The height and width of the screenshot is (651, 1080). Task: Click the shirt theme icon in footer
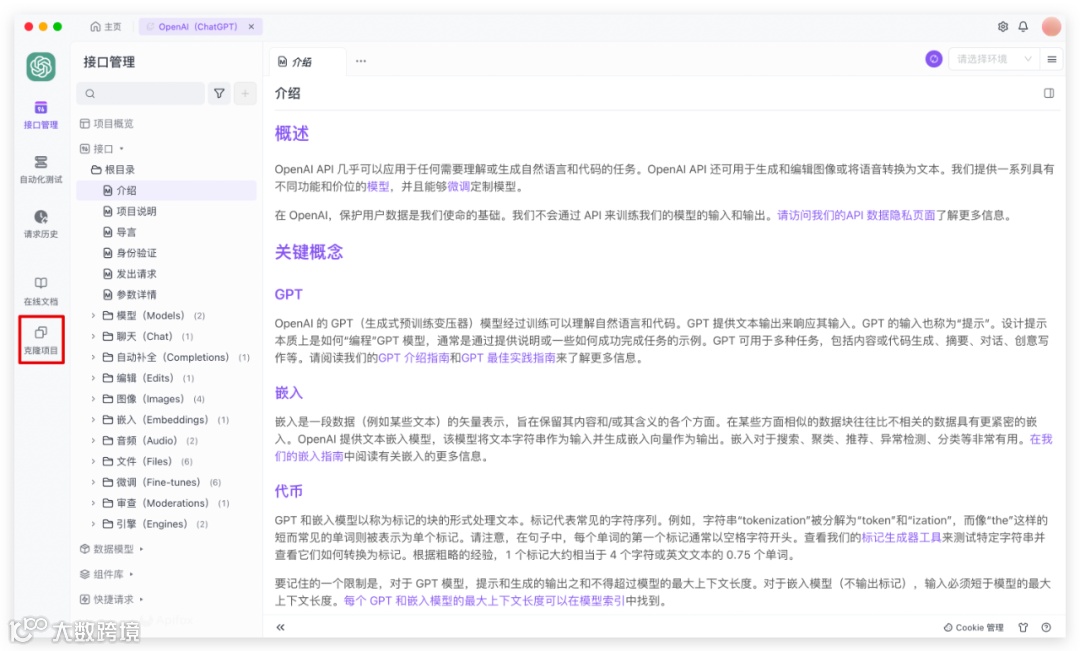1023,628
